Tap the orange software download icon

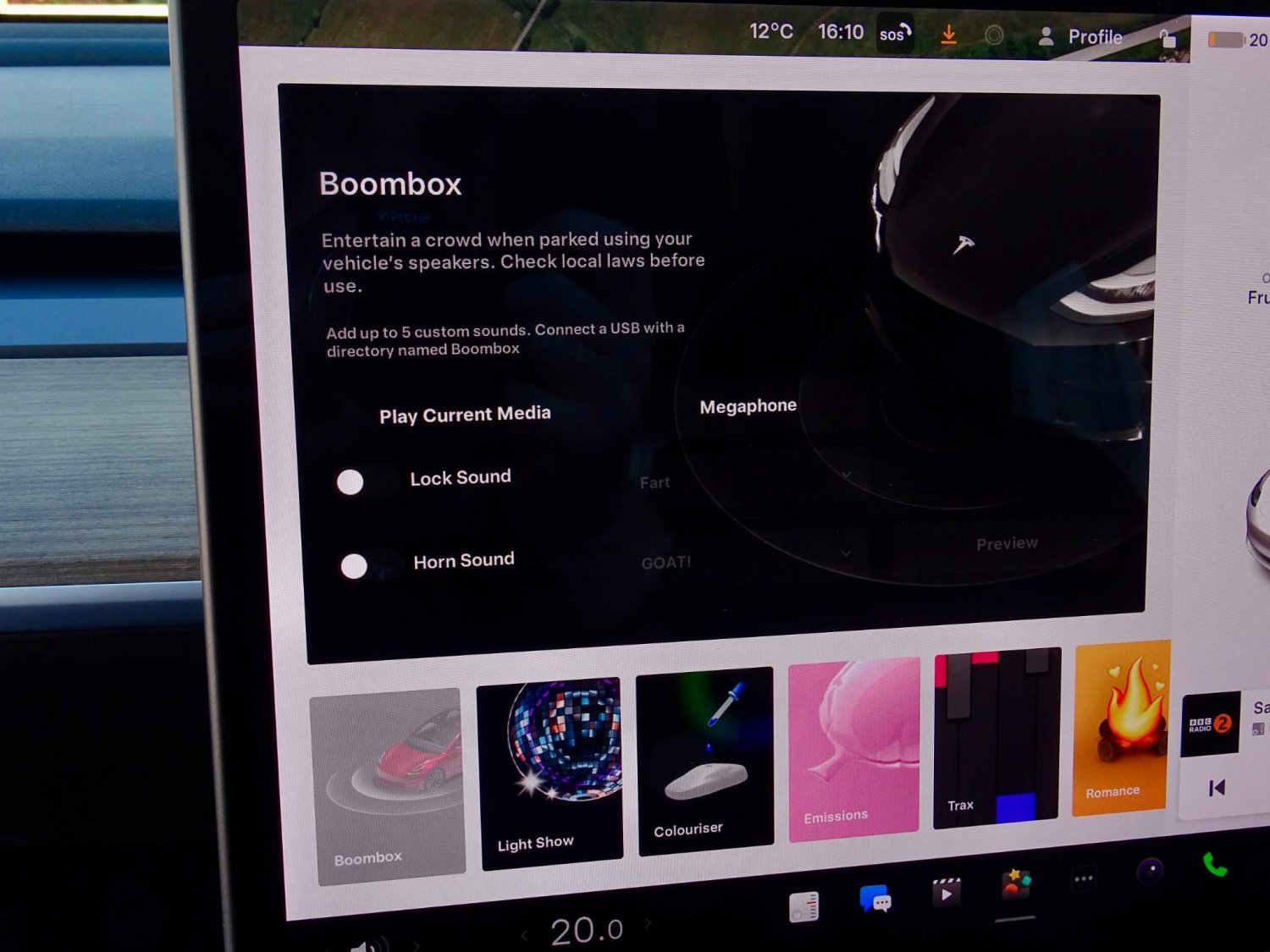pyautogui.click(x=949, y=35)
